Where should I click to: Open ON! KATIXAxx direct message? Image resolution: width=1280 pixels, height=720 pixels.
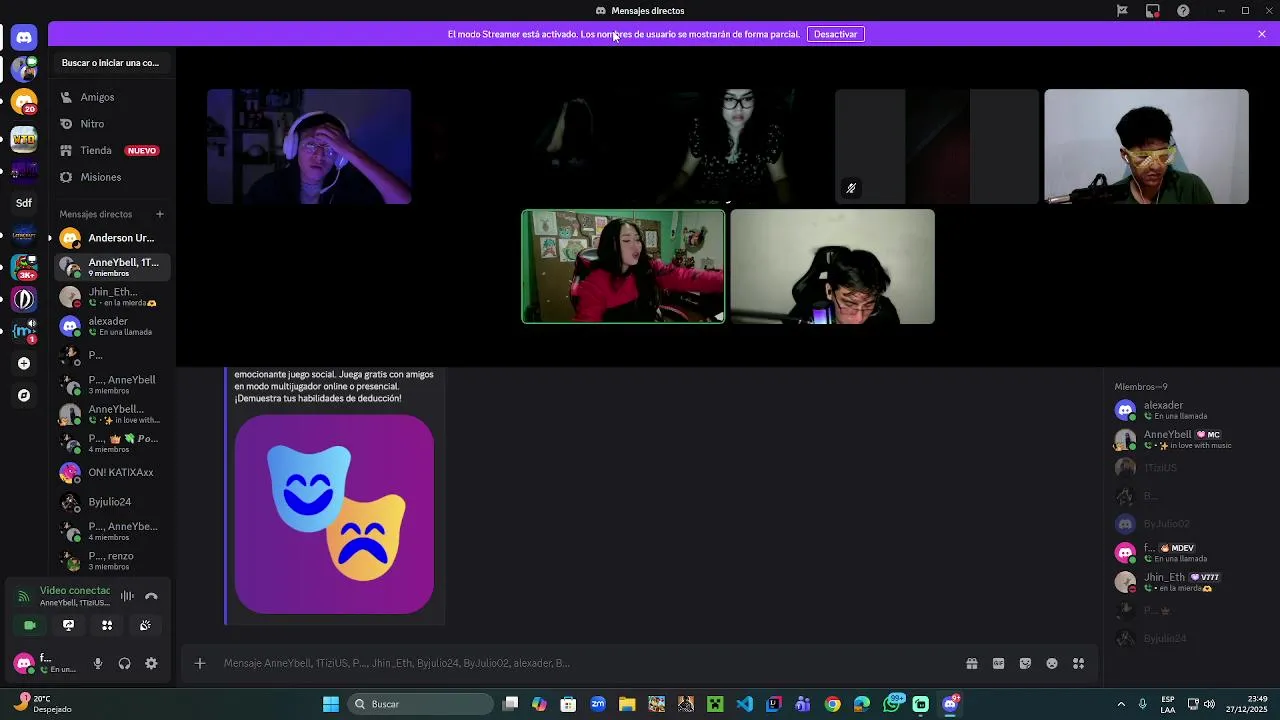coord(112,472)
